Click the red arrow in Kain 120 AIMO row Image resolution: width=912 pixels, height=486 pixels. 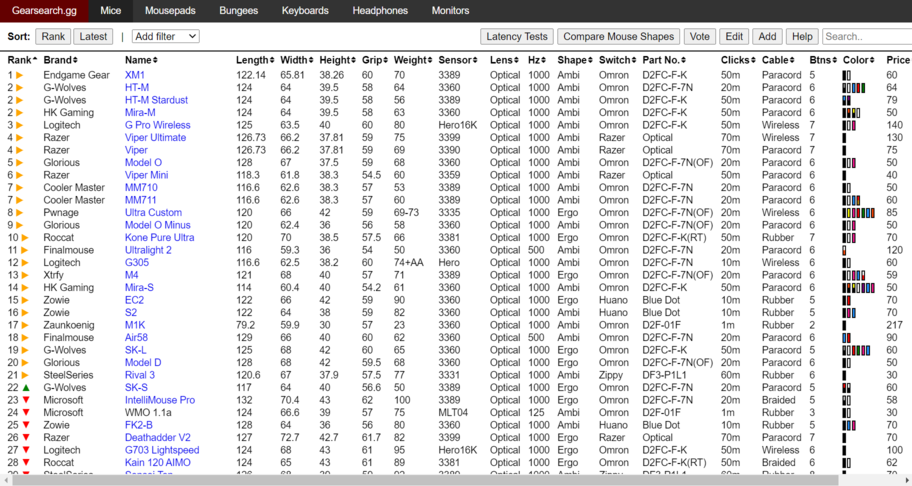click(x=26, y=463)
